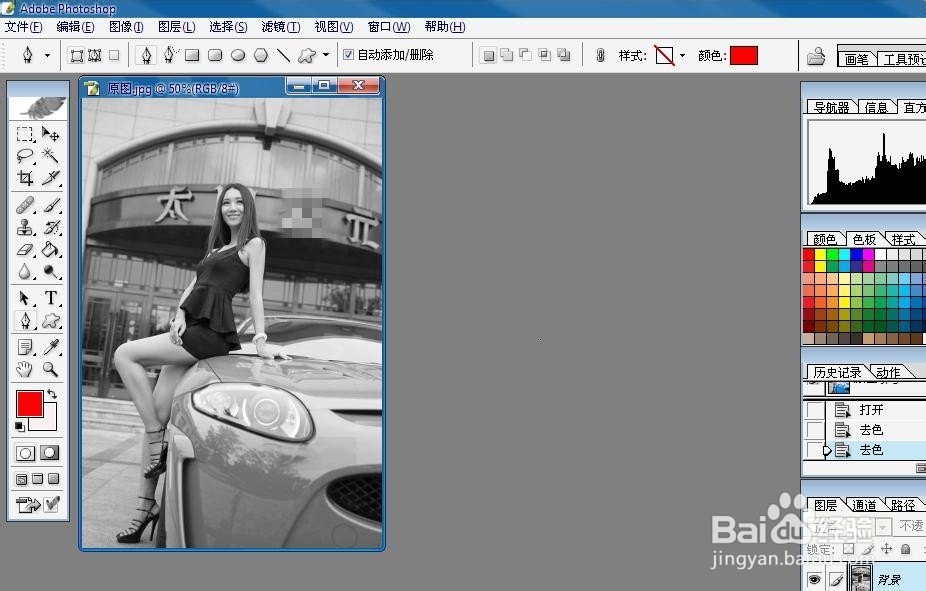Toggle layer style link chain icon
Screen dimensions: 926x591
(x=601, y=55)
